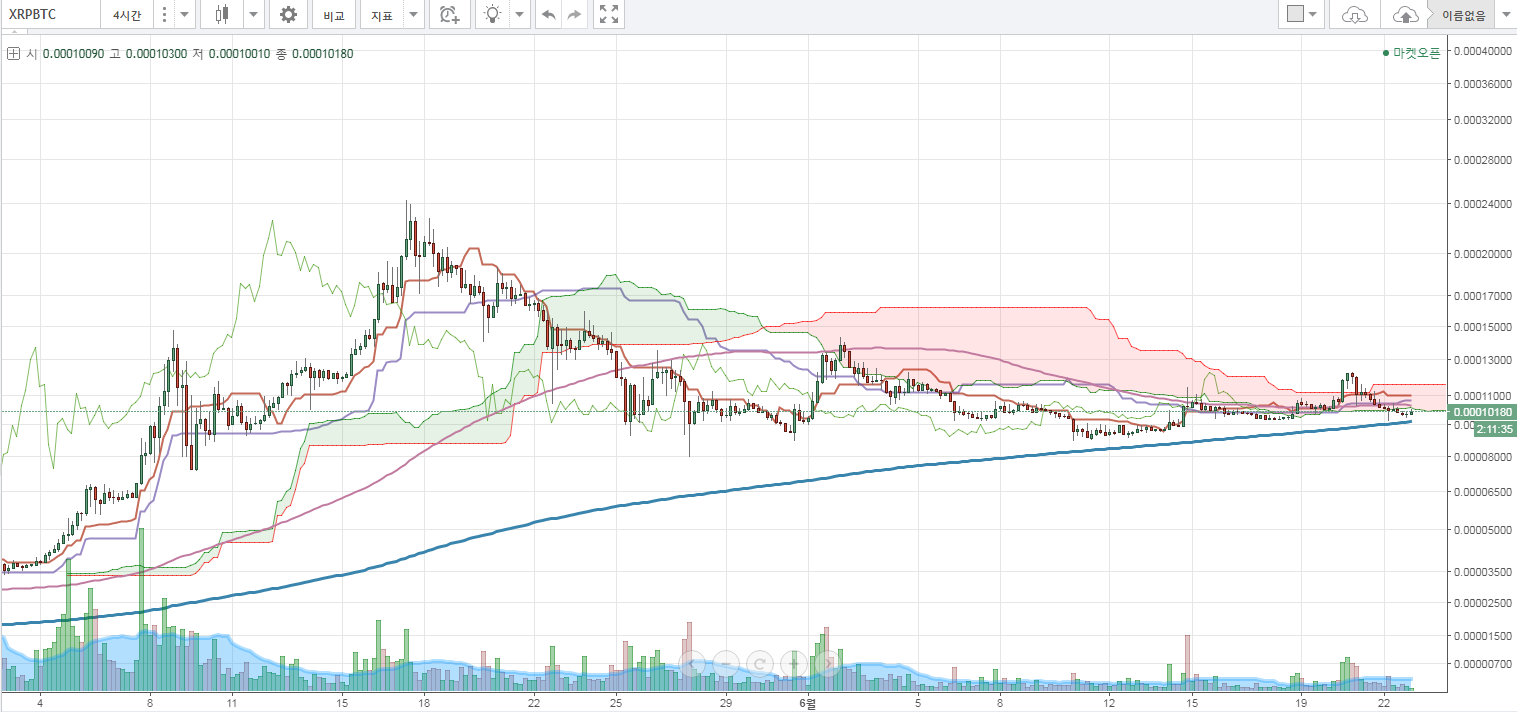Click the 고 high value 0.00010300
The image size is (1523, 712).
pyautogui.click(x=156, y=53)
